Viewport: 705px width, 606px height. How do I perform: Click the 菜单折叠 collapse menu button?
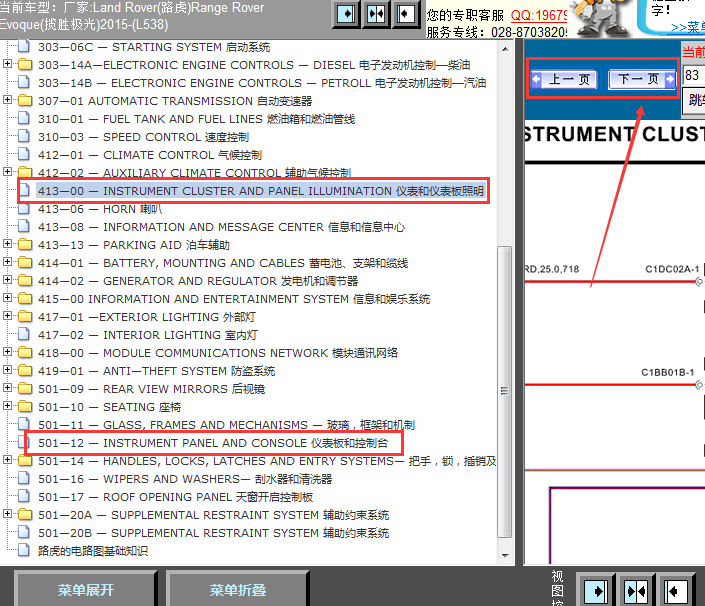tap(237, 589)
